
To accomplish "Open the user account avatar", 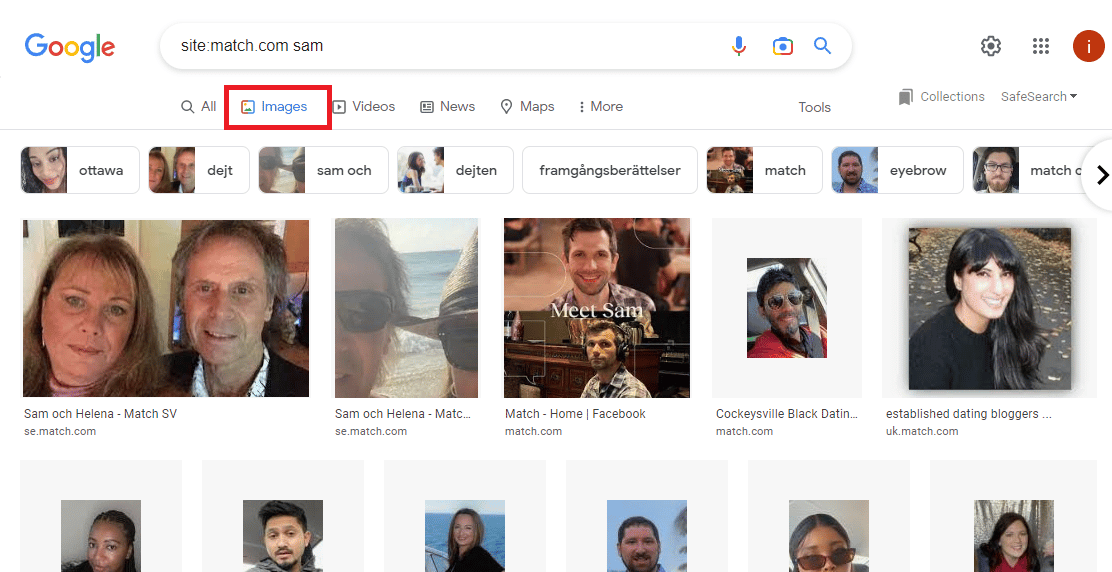I will pyautogui.click(x=1088, y=46).
